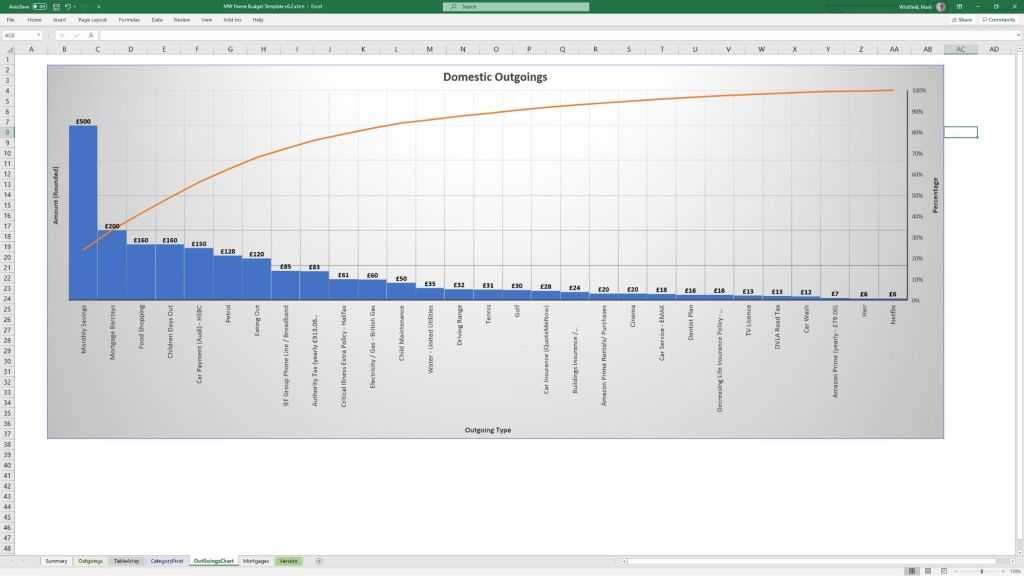The height and width of the screenshot is (576, 1024).
Task: Switch to the Mortgages sheet tab
Action: coord(256,561)
